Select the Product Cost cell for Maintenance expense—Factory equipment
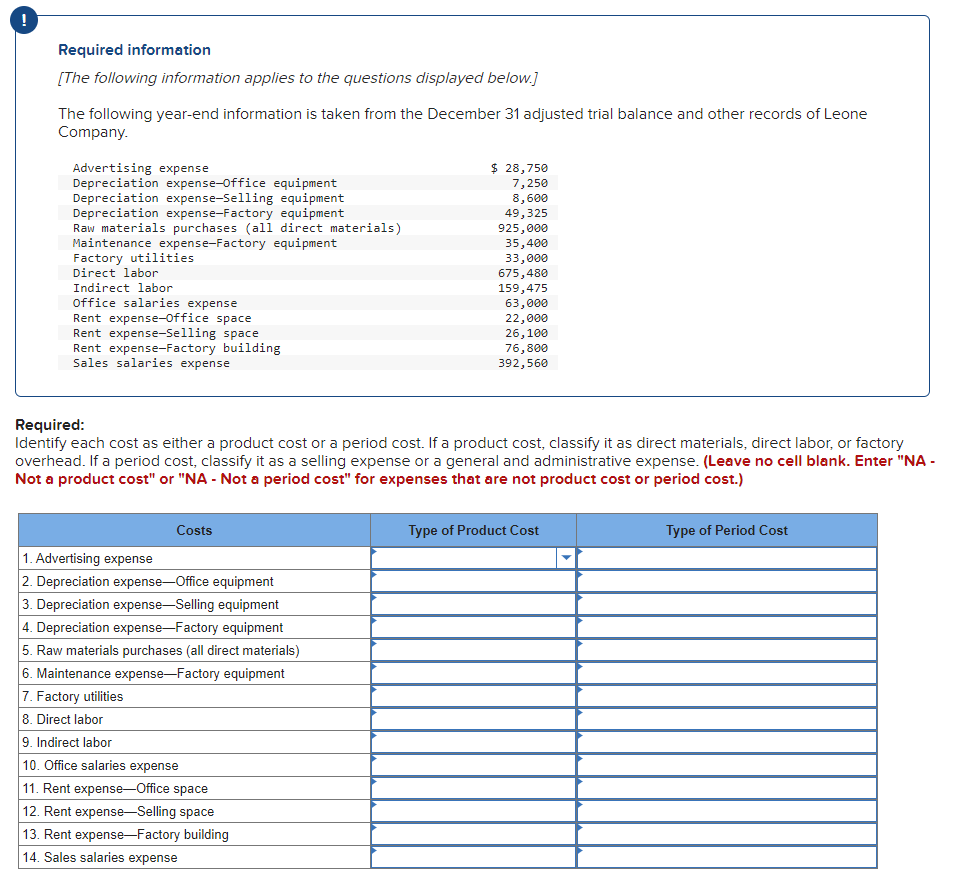The image size is (967, 885). coord(473,673)
